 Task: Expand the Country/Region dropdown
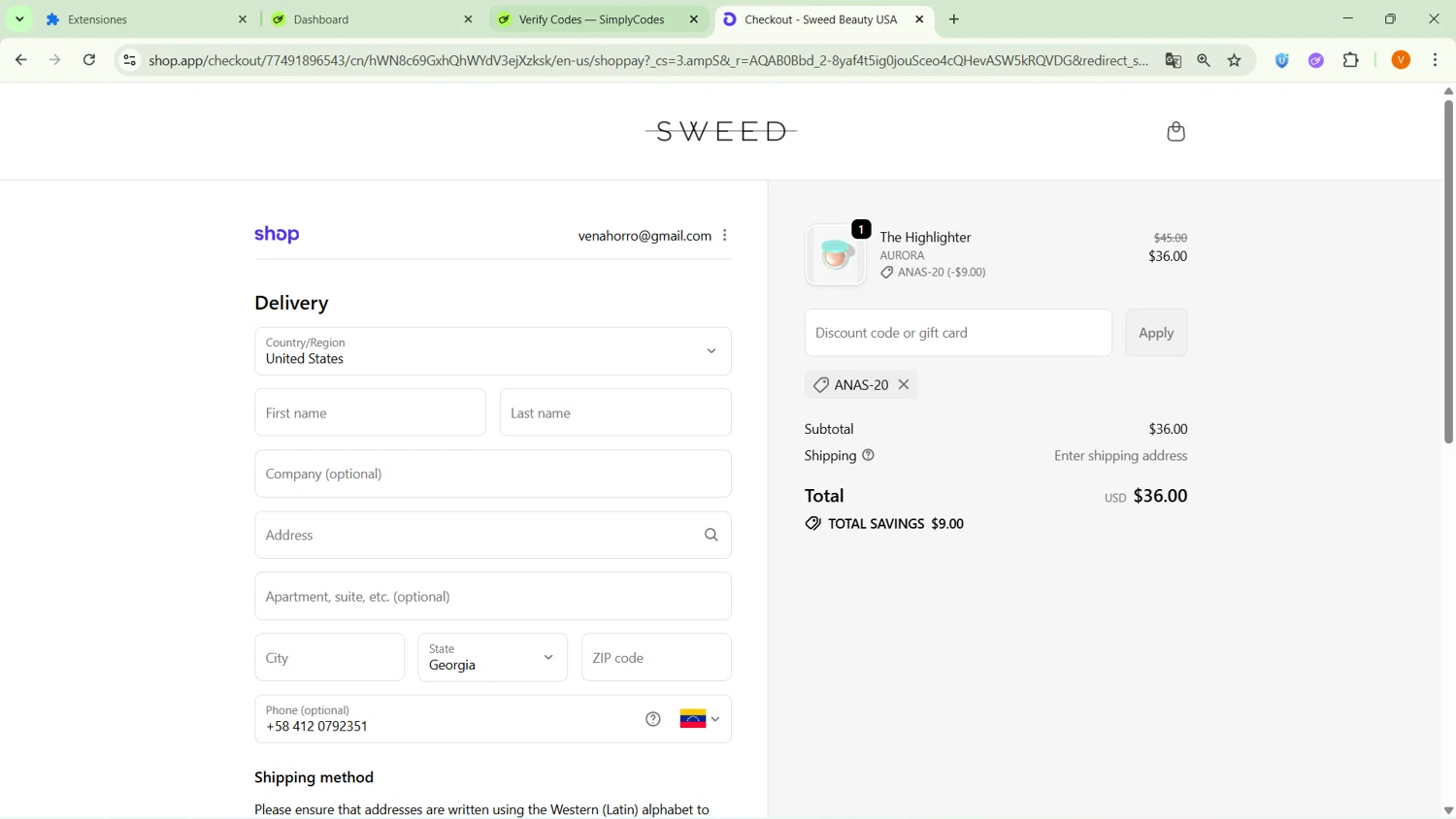[x=493, y=351]
